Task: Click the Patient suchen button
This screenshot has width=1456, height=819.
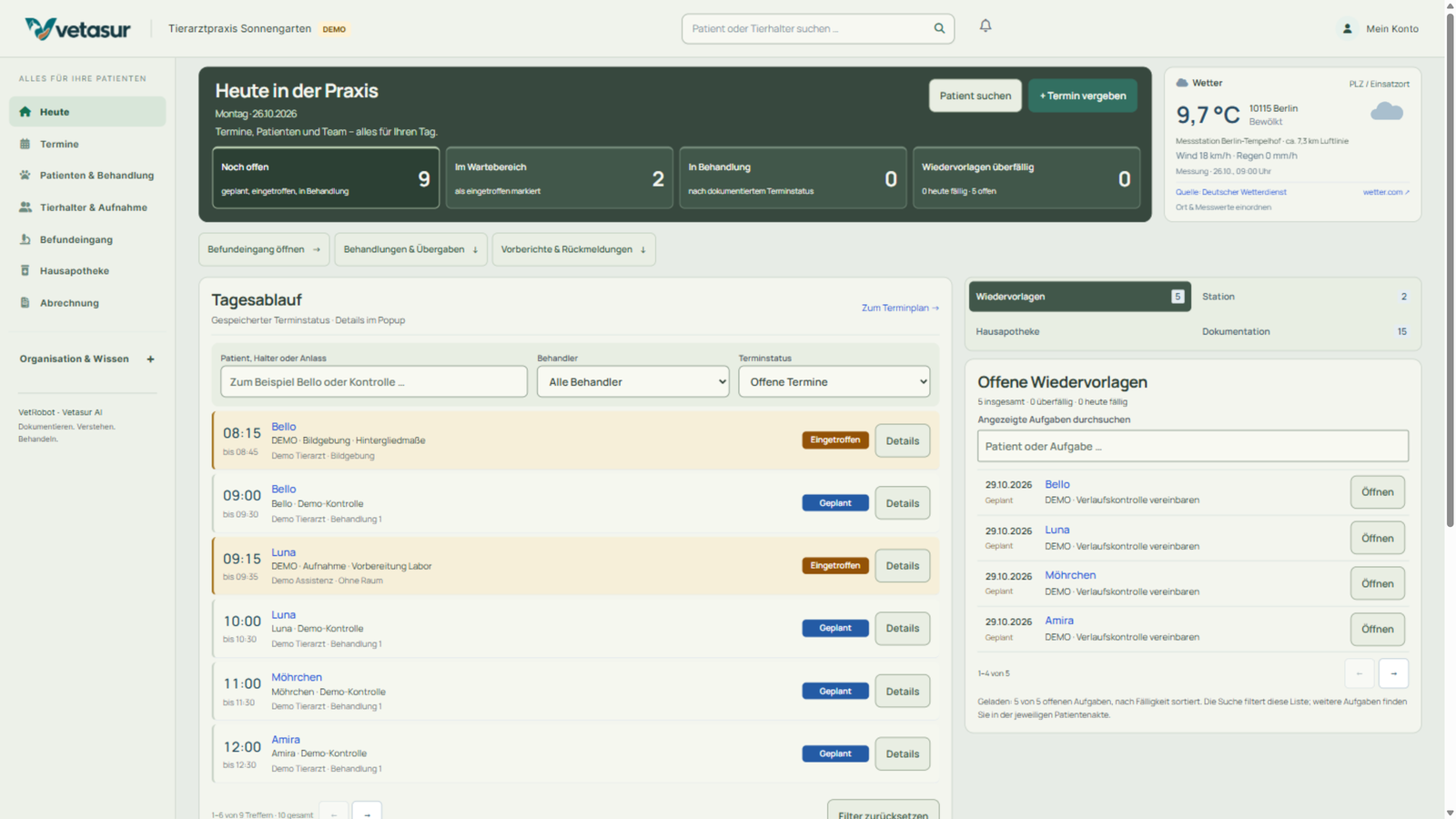Action: tap(976, 96)
